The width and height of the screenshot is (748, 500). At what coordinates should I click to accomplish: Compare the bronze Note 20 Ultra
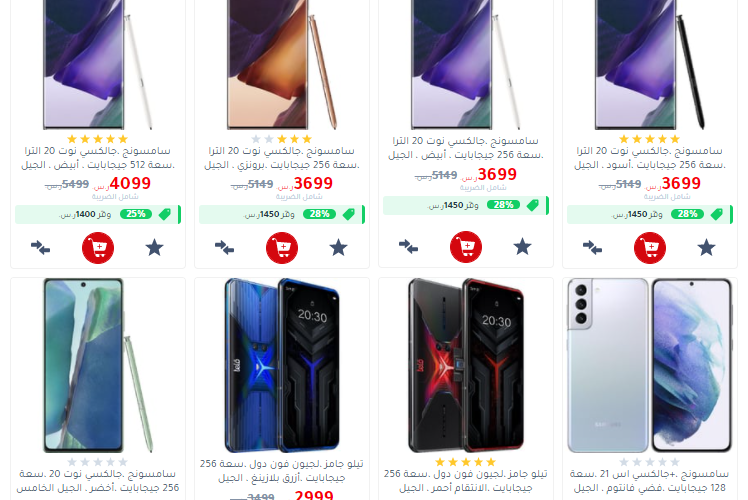(224, 248)
